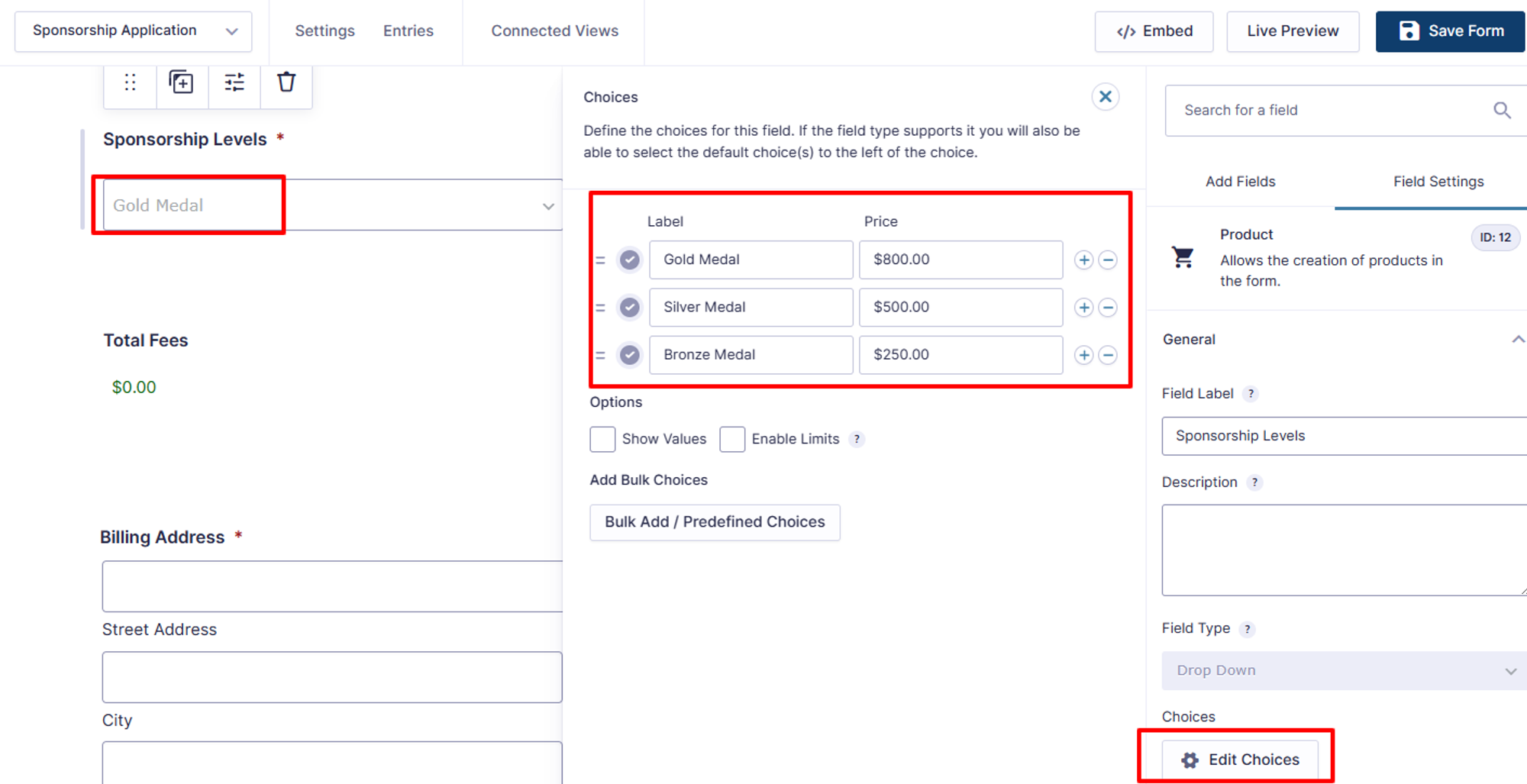Set Silver Medal as default choice

coord(629,308)
